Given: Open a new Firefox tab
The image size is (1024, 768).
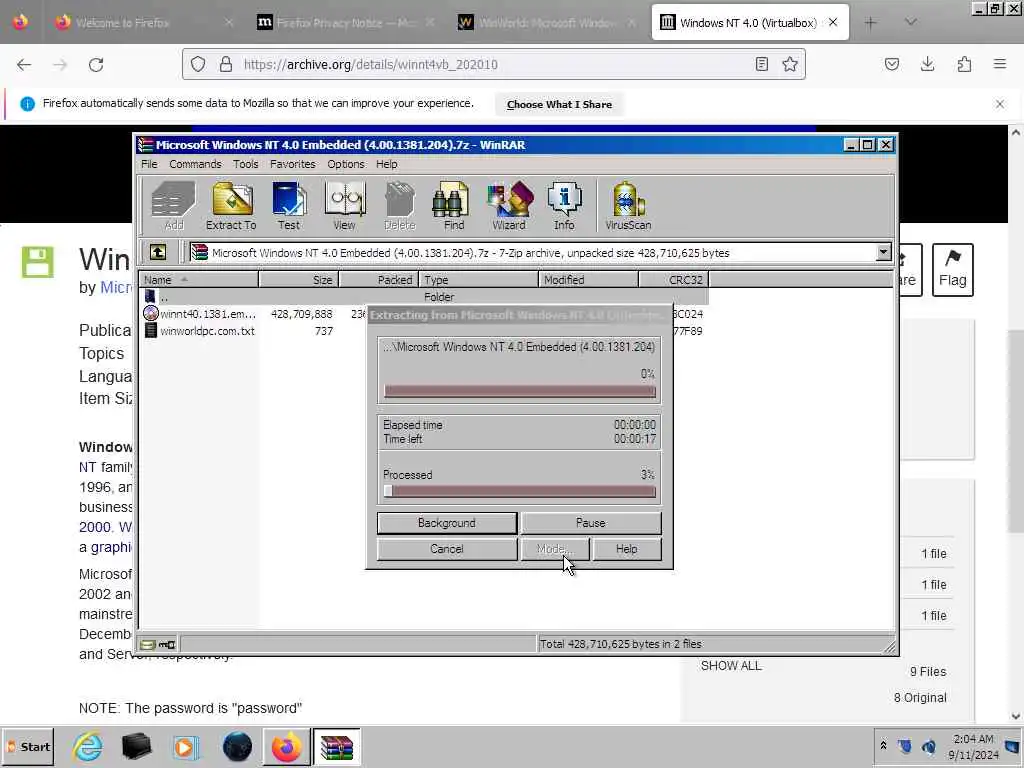Looking at the screenshot, I should click(x=870, y=23).
